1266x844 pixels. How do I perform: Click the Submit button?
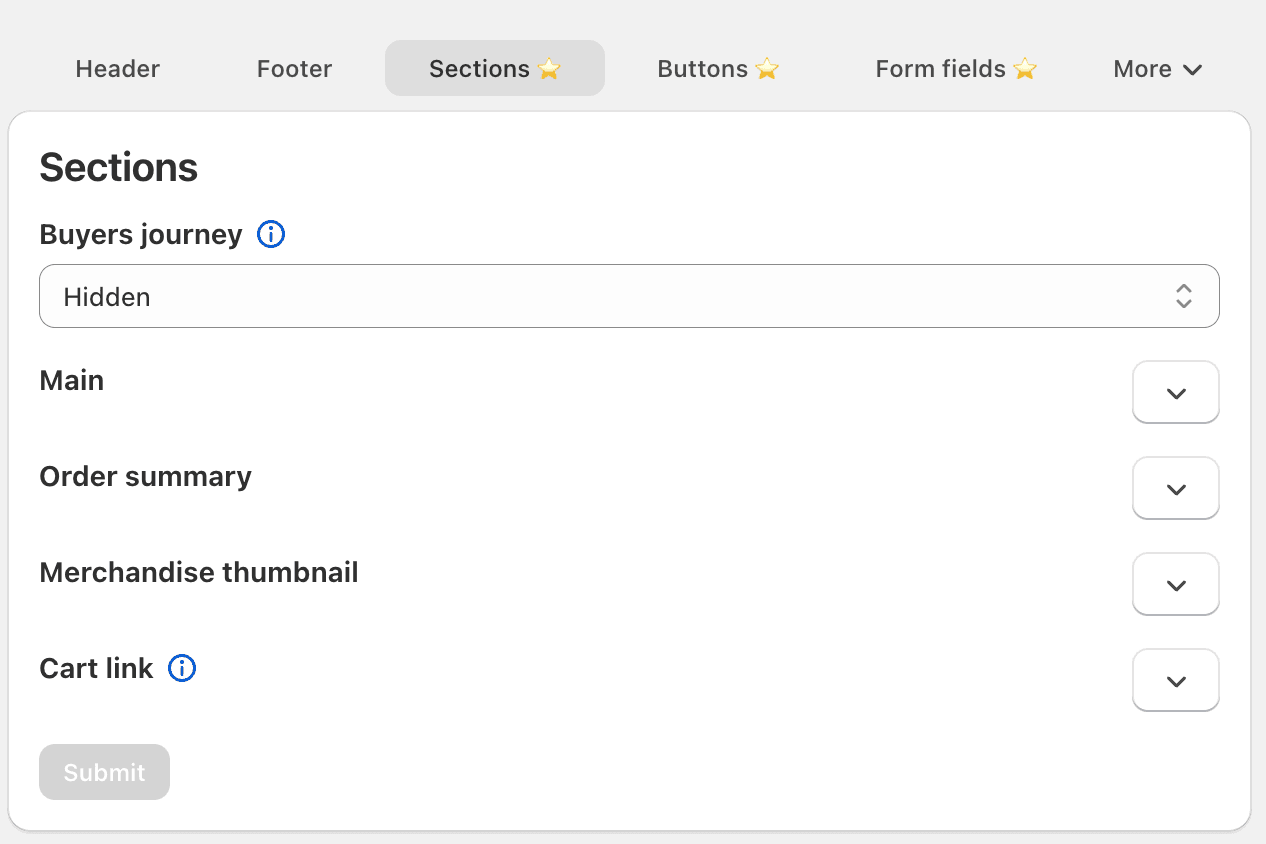(x=104, y=771)
